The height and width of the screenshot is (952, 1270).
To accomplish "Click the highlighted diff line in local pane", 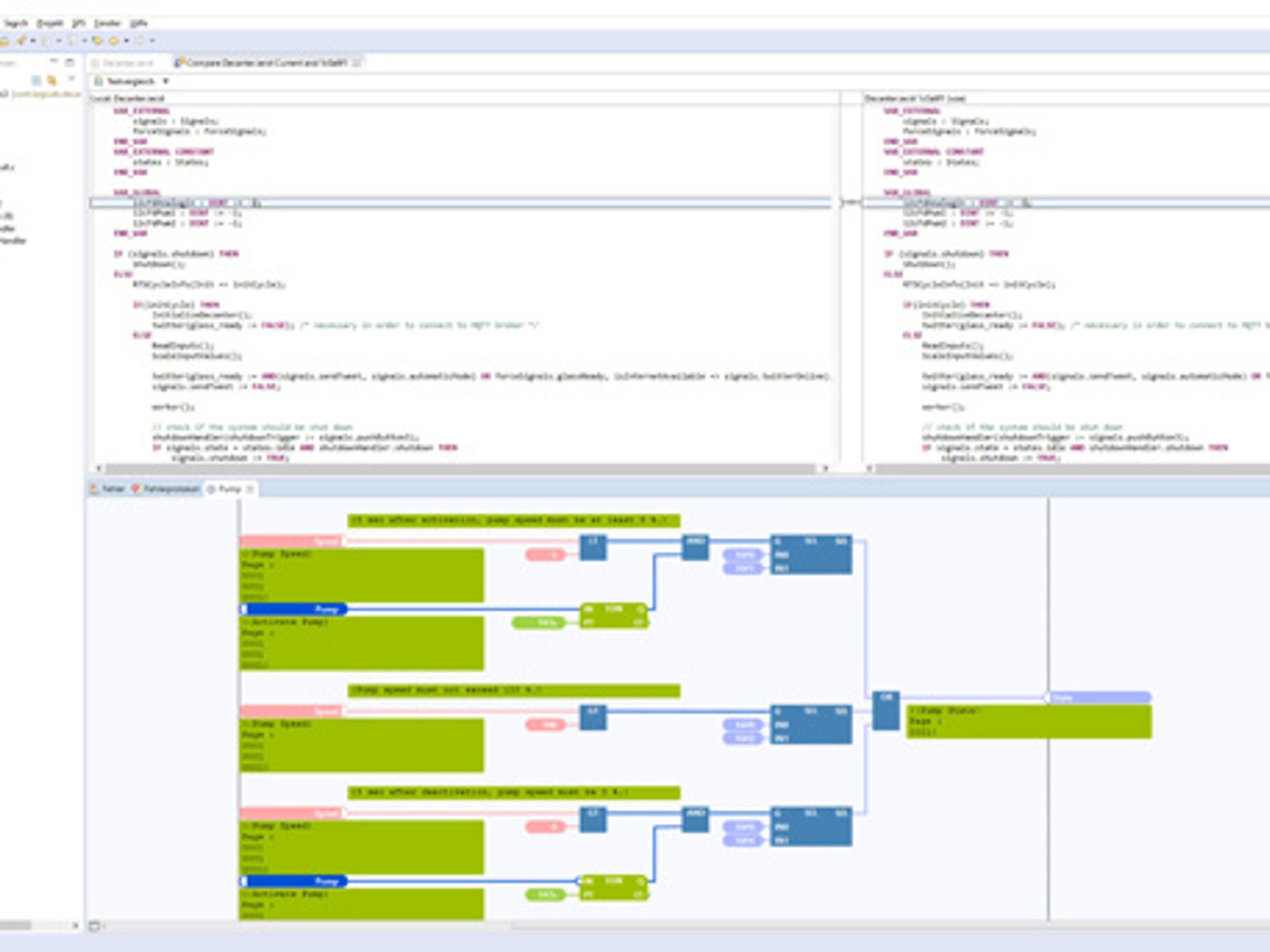I will pyautogui.click(x=461, y=203).
